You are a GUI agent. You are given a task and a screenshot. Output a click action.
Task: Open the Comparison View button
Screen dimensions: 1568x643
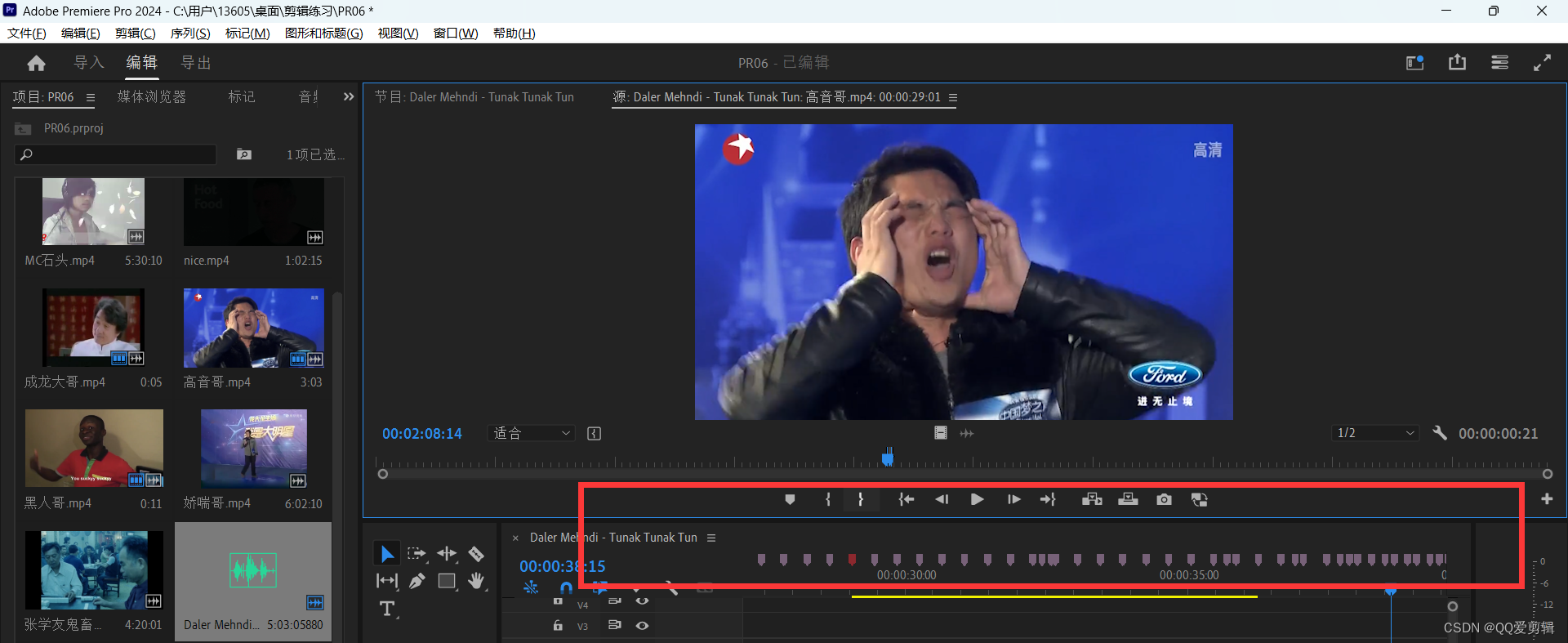[1200, 499]
